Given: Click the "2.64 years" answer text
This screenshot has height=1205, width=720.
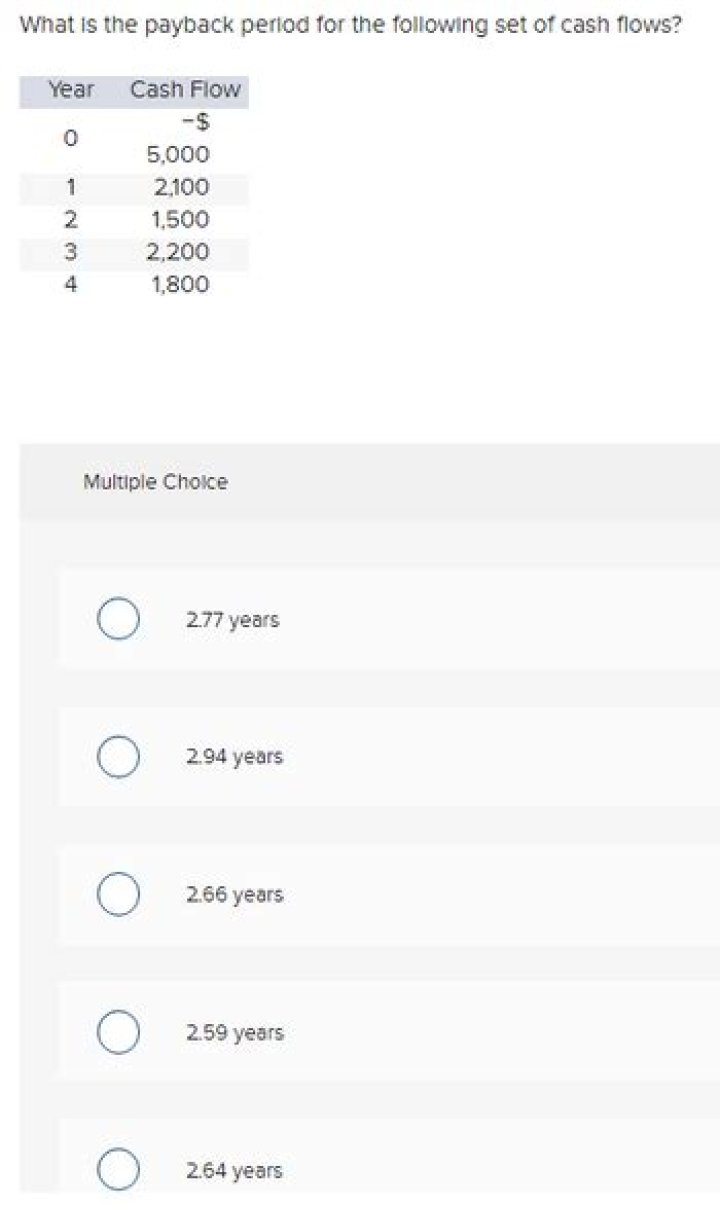Looking at the screenshot, I should pos(234,1170).
